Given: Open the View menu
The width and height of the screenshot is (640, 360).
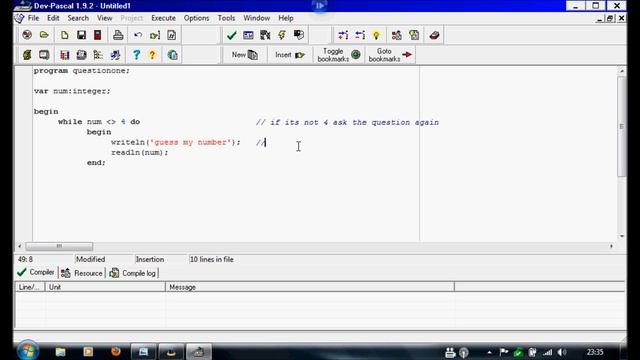Looking at the screenshot, I should 104,18.
